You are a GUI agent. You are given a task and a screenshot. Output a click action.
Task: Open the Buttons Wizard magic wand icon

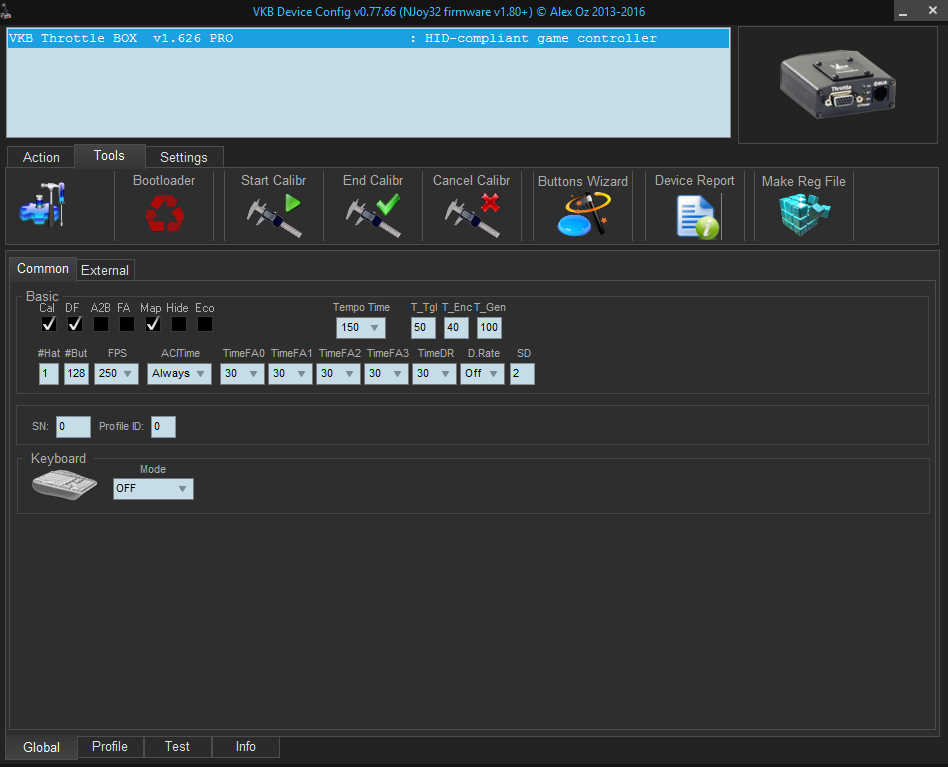coord(583,213)
